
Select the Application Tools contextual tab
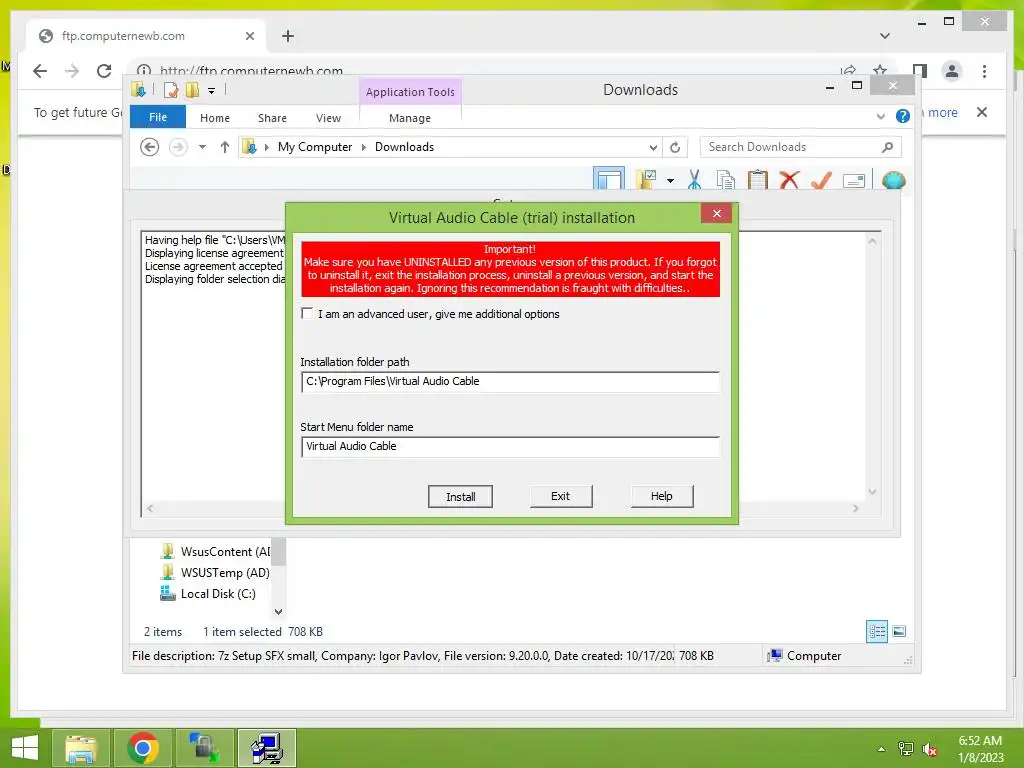410,92
